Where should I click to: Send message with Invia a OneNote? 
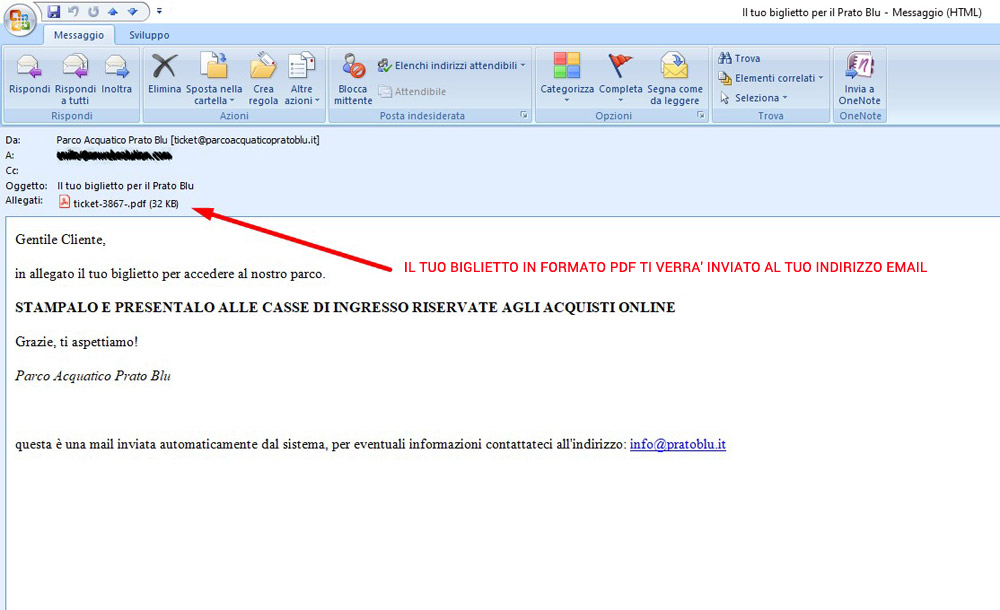tap(859, 78)
